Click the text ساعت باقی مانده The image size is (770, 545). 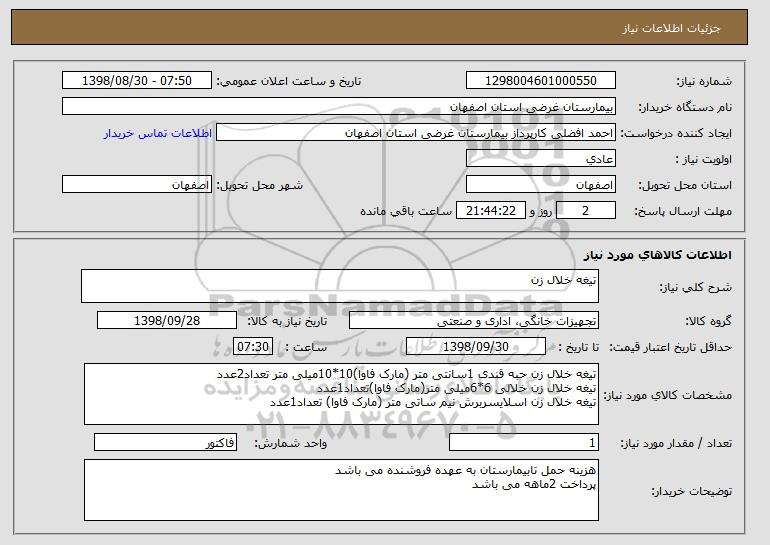coord(406,211)
